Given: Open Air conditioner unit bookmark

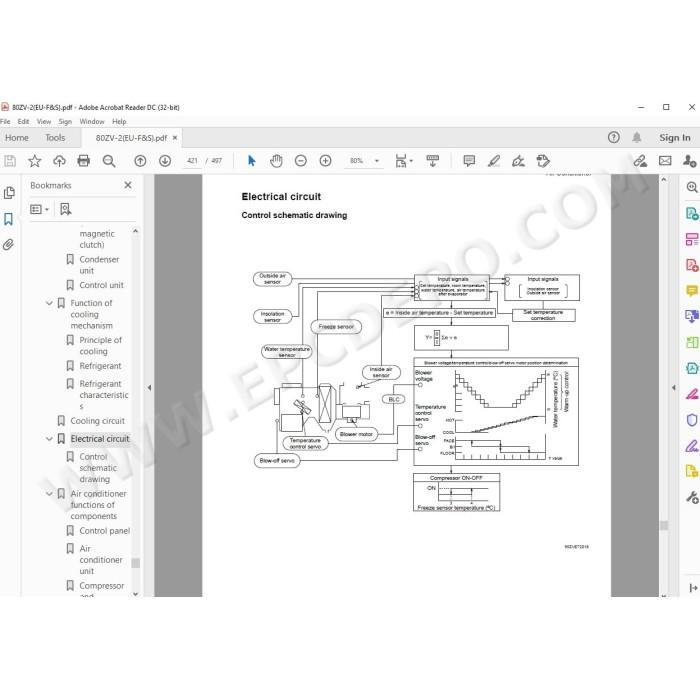Looking at the screenshot, I should coord(100,559).
